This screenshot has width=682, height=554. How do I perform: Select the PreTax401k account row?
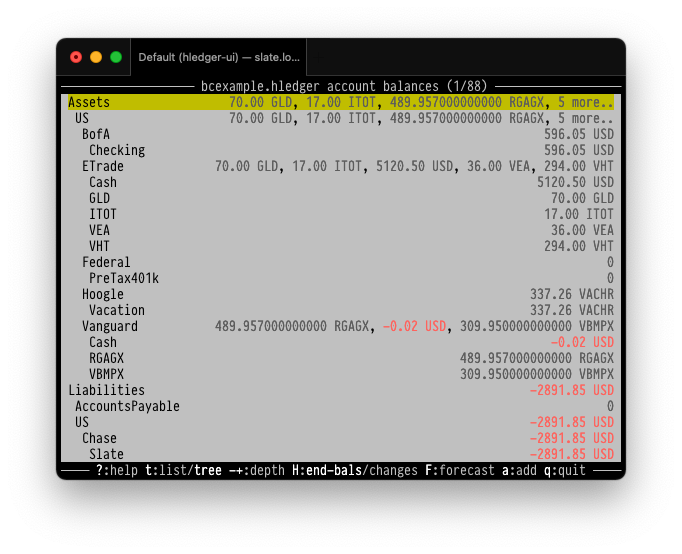[123, 278]
